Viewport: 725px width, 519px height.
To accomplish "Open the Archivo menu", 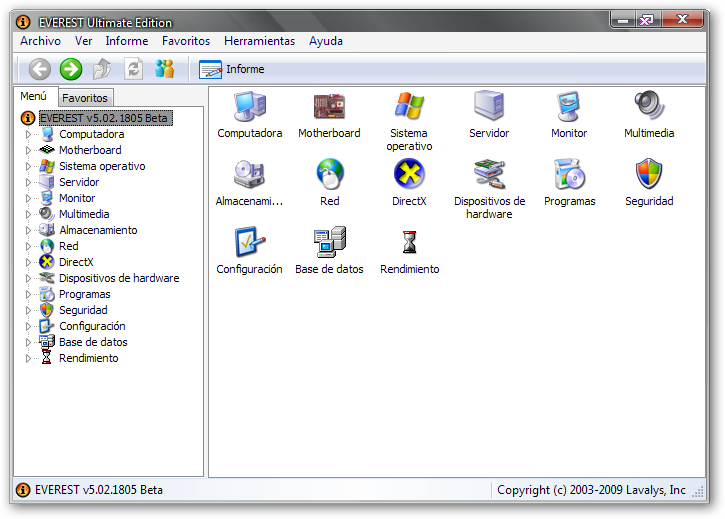I will tap(40, 41).
